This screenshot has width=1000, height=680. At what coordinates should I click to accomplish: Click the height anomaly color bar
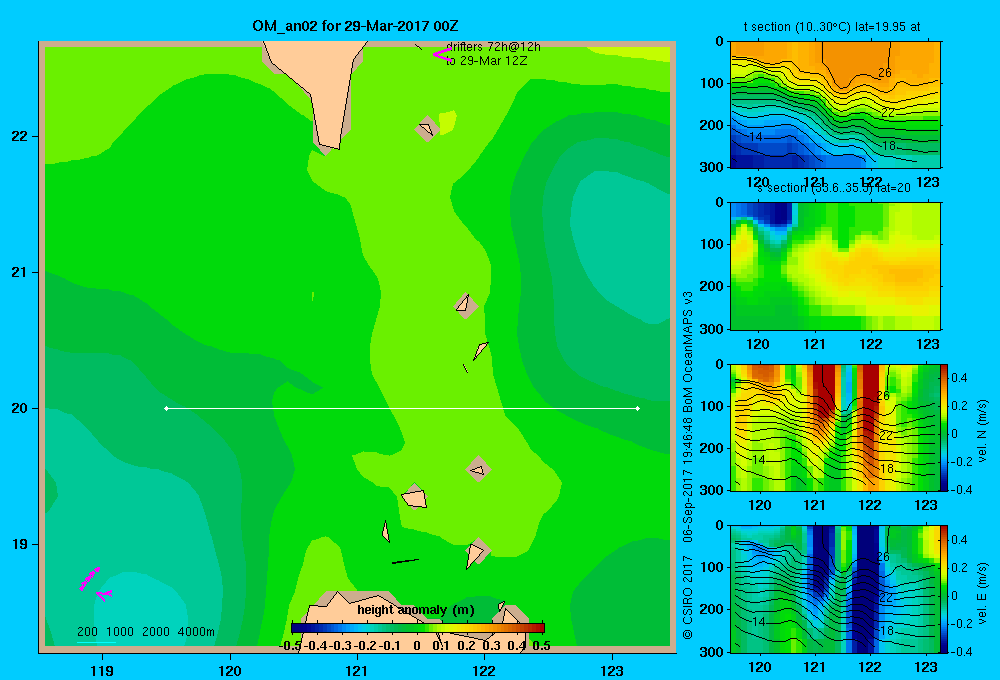(418, 628)
